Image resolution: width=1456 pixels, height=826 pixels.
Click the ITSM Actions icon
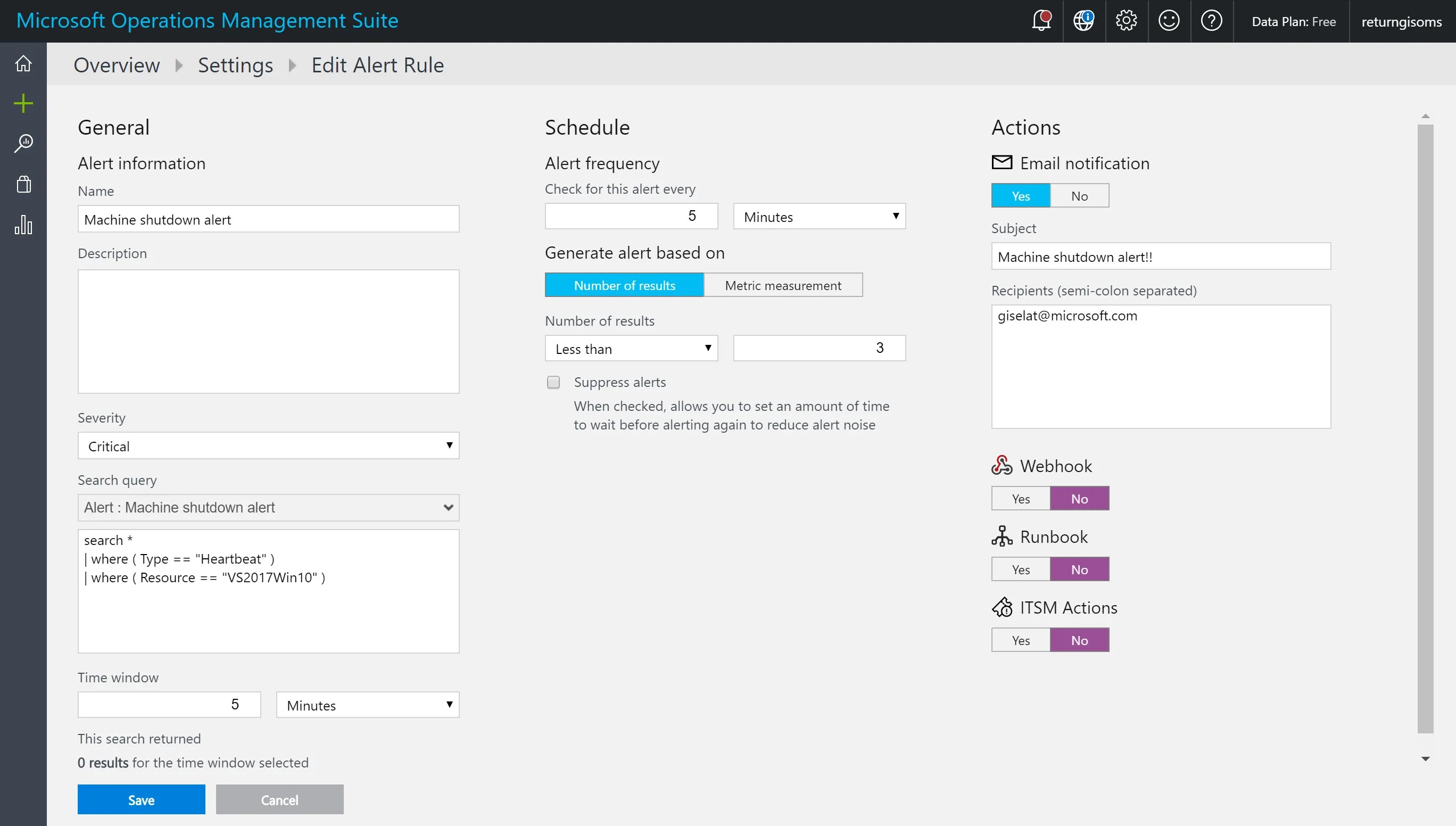click(1002, 607)
